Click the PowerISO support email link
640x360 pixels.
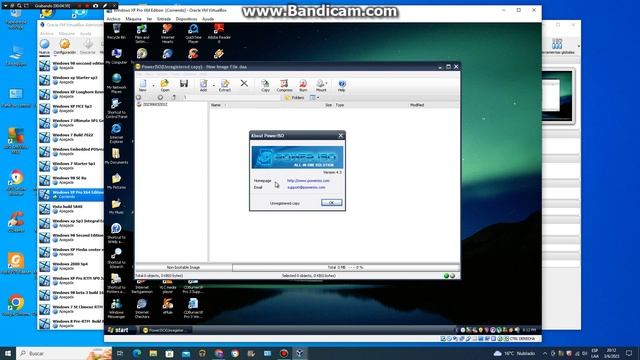[306, 187]
